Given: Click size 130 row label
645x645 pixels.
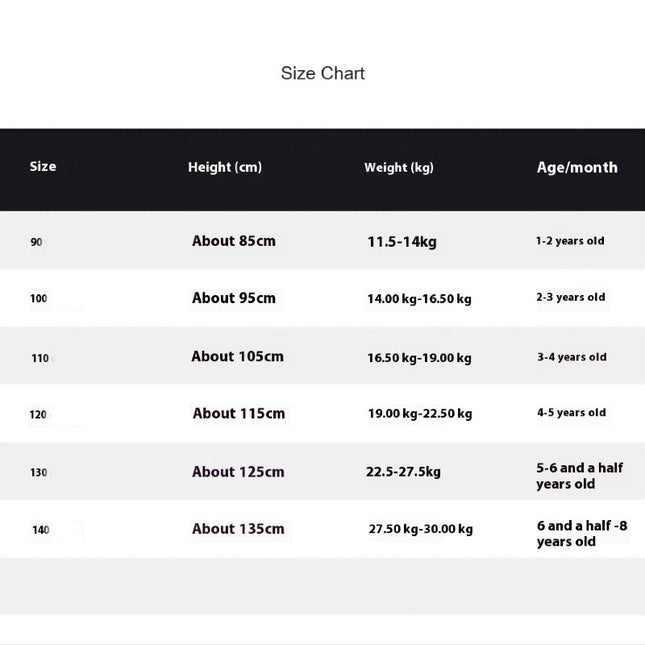Looking at the screenshot, I should coord(39,472).
